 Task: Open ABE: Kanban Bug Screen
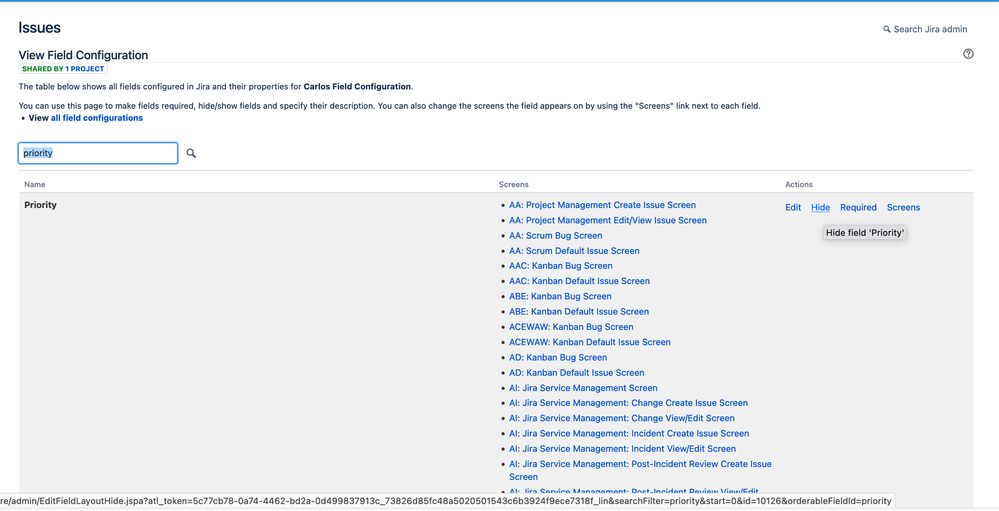tap(560, 296)
